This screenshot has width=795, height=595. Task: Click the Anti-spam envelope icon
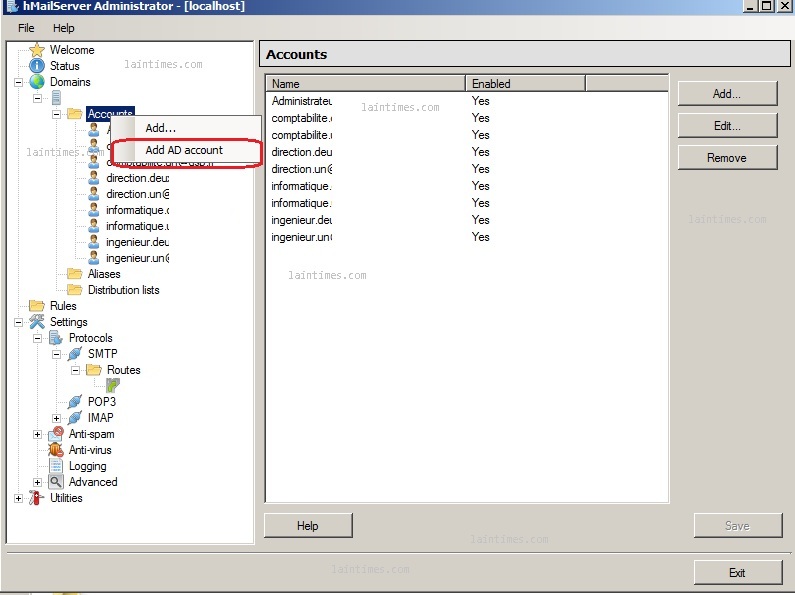point(56,434)
